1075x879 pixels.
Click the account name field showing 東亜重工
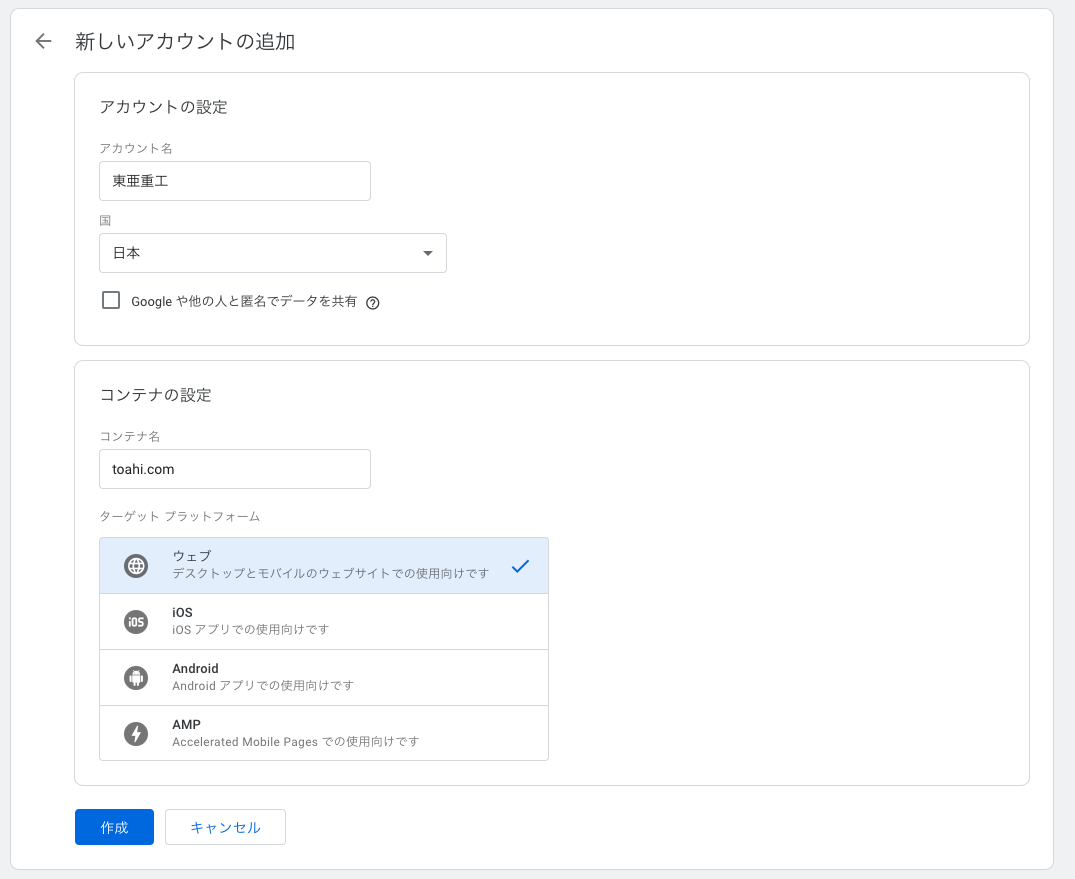234,181
